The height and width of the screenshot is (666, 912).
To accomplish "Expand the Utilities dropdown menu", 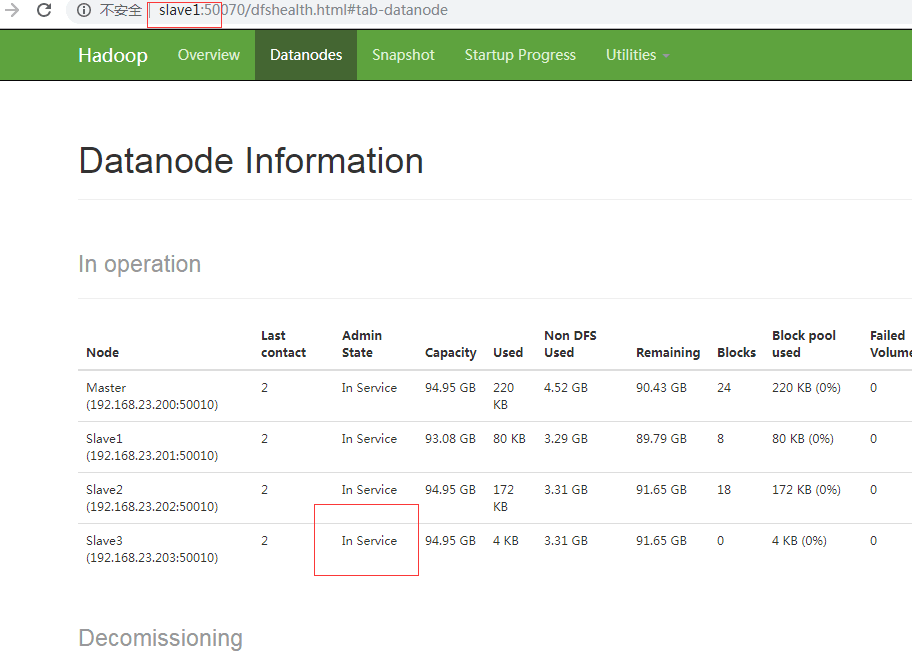I will coord(637,55).
